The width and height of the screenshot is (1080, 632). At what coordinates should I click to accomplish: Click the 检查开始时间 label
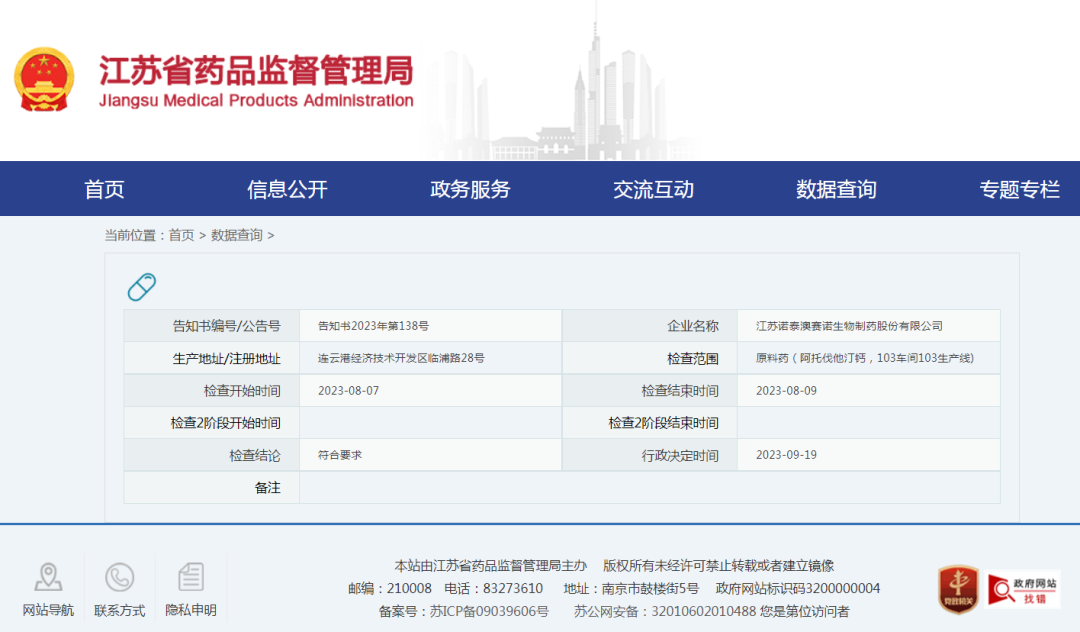242,391
